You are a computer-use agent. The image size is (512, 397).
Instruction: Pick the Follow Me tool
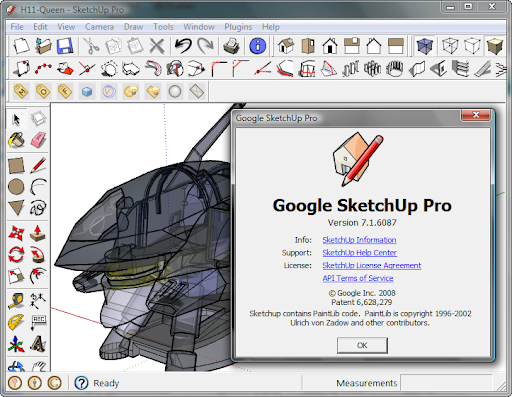[38, 254]
